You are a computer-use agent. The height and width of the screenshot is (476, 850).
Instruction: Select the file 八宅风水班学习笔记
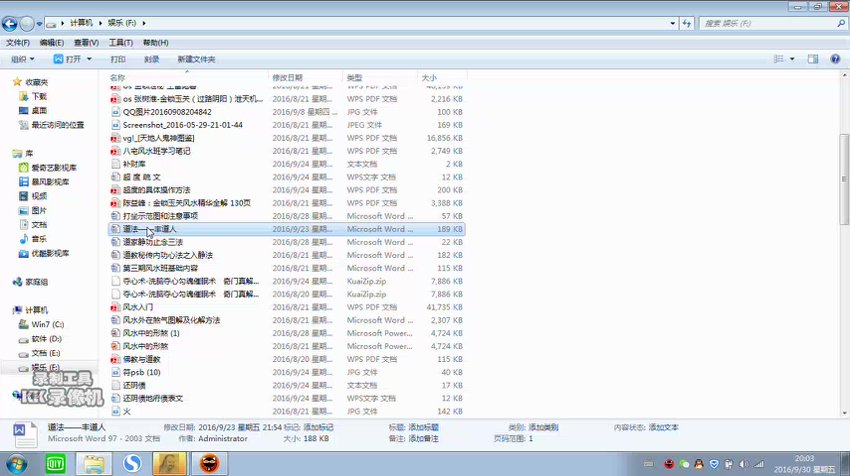pyautogui.click(x=157, y=151)
